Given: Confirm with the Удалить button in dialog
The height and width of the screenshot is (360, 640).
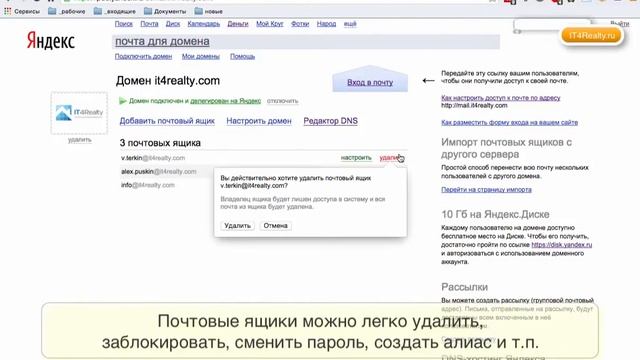Looking at the screenshot, I should click(238, 226).
